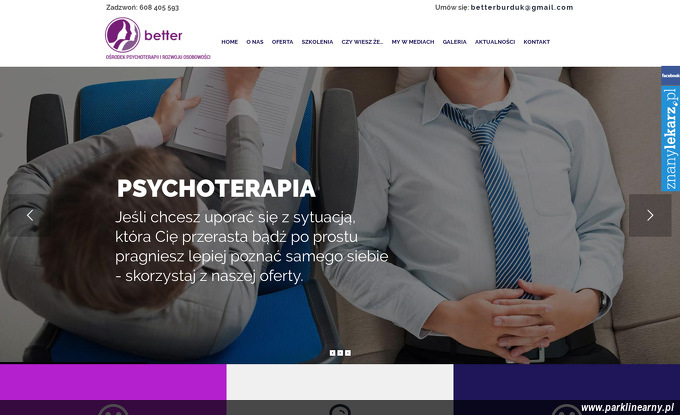The height and width of the screenshot is (415, 680).
Task: Open the AKTUALNOŚCI page
Action: tap(495, 42)
